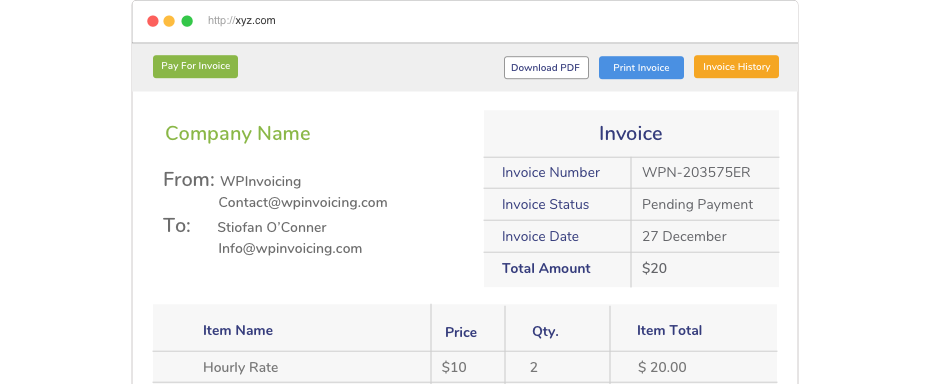Click the recipient name Stiofan O'Conner
The height and width of the screenshot is (384, 943).
[x=272, y=227]
